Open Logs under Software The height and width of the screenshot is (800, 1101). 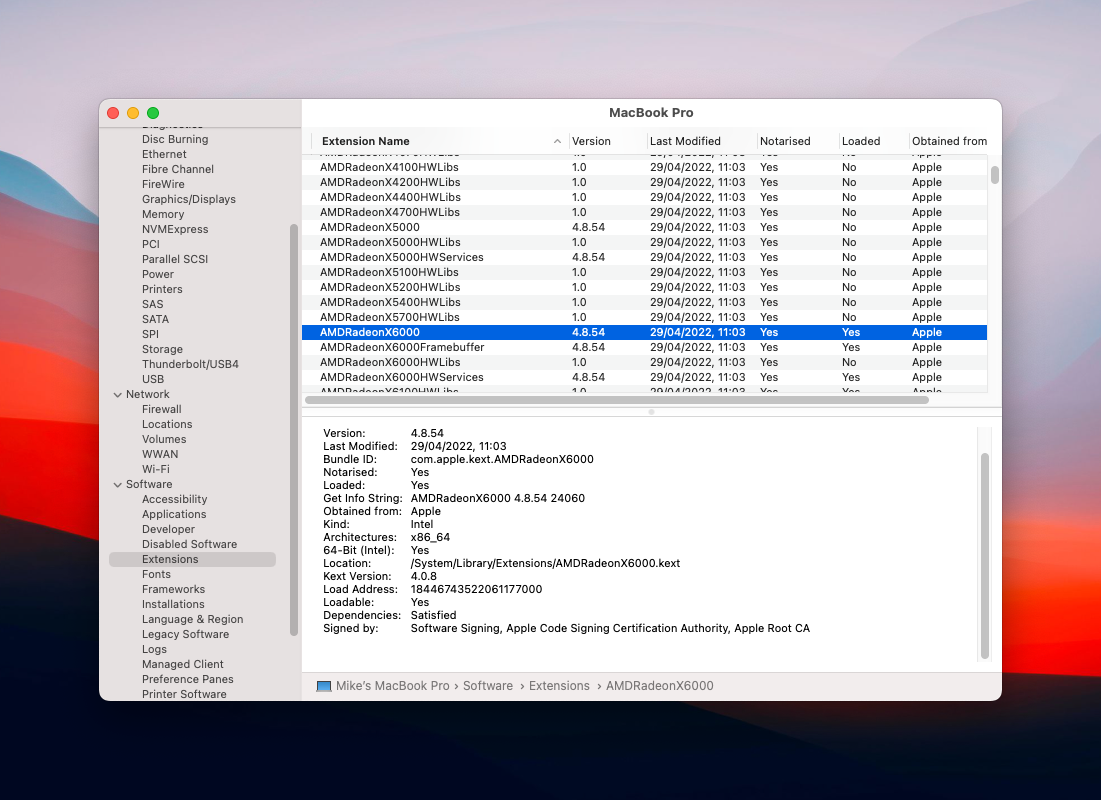pyautogui.click(x=154, y=649)
